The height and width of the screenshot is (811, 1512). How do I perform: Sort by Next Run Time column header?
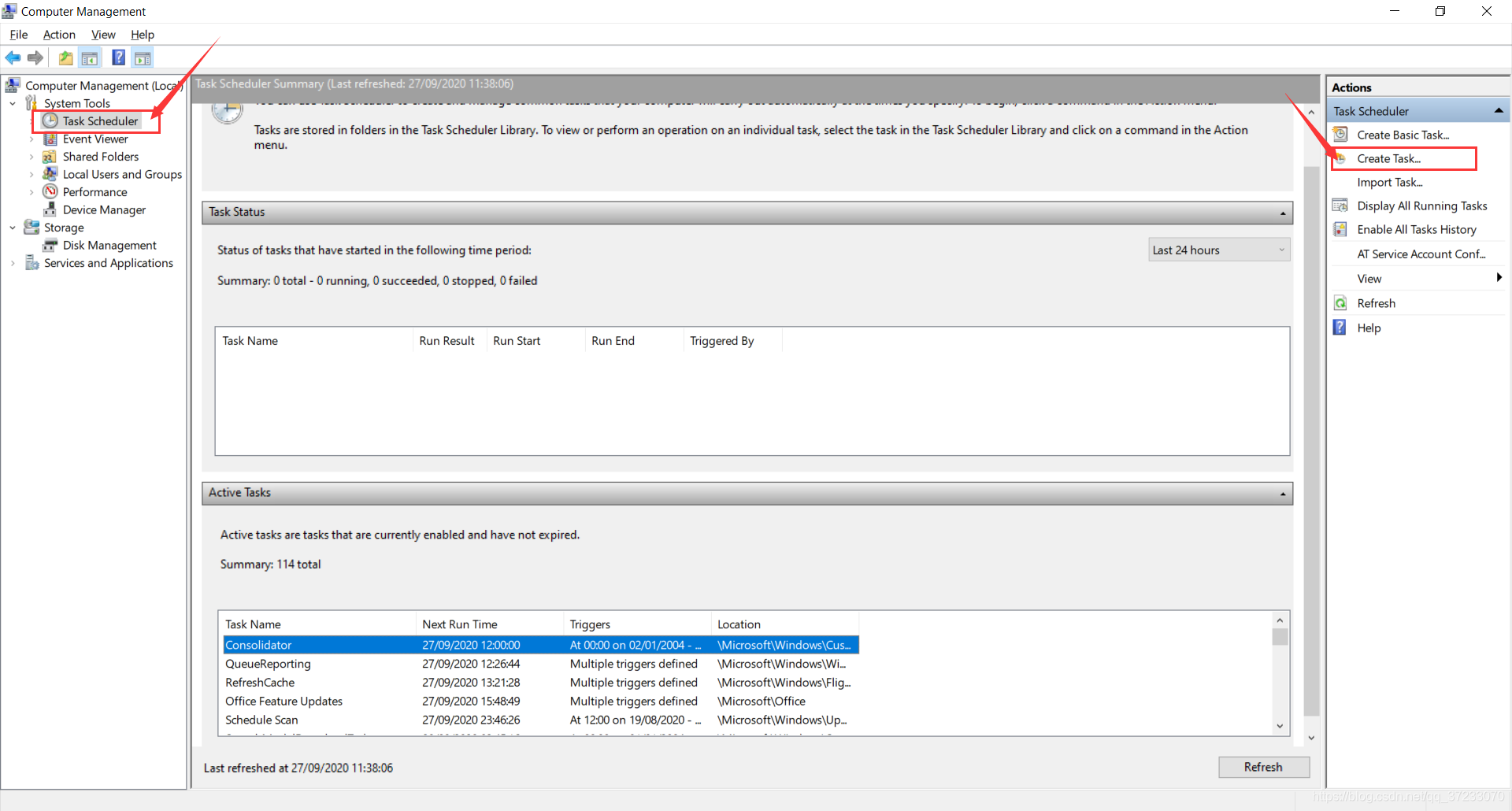(490, 624)
